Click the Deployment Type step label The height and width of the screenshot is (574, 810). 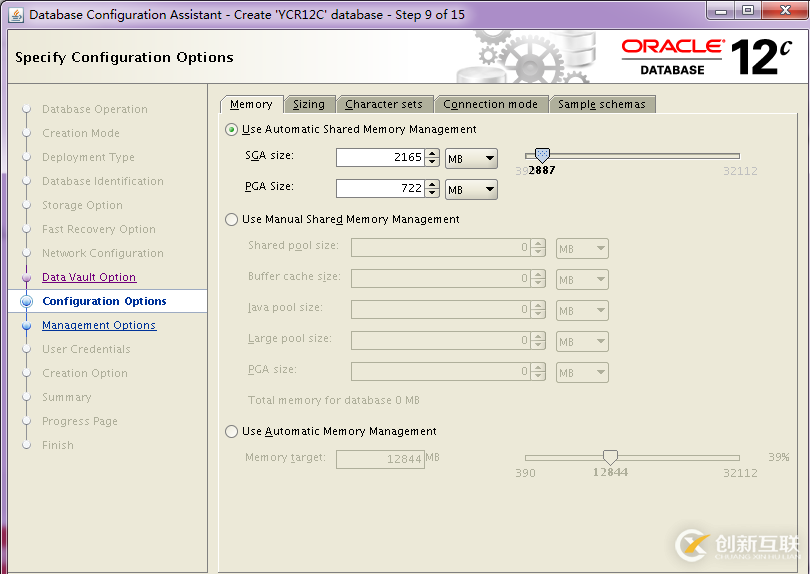88,158
